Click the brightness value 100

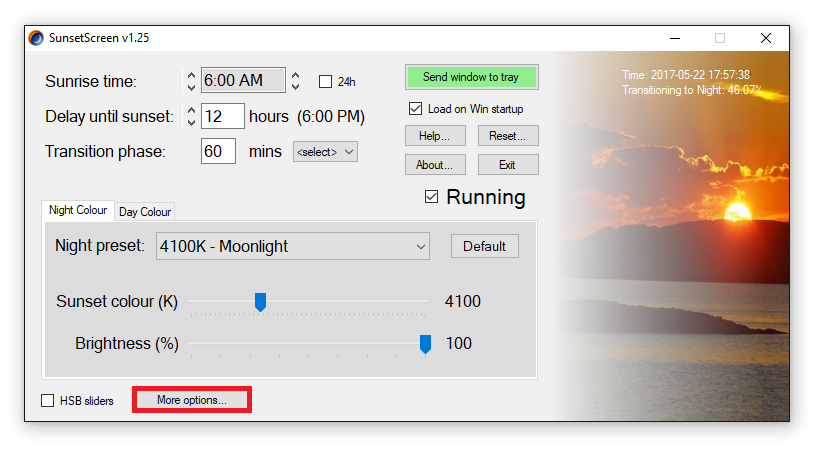[459, 344]
